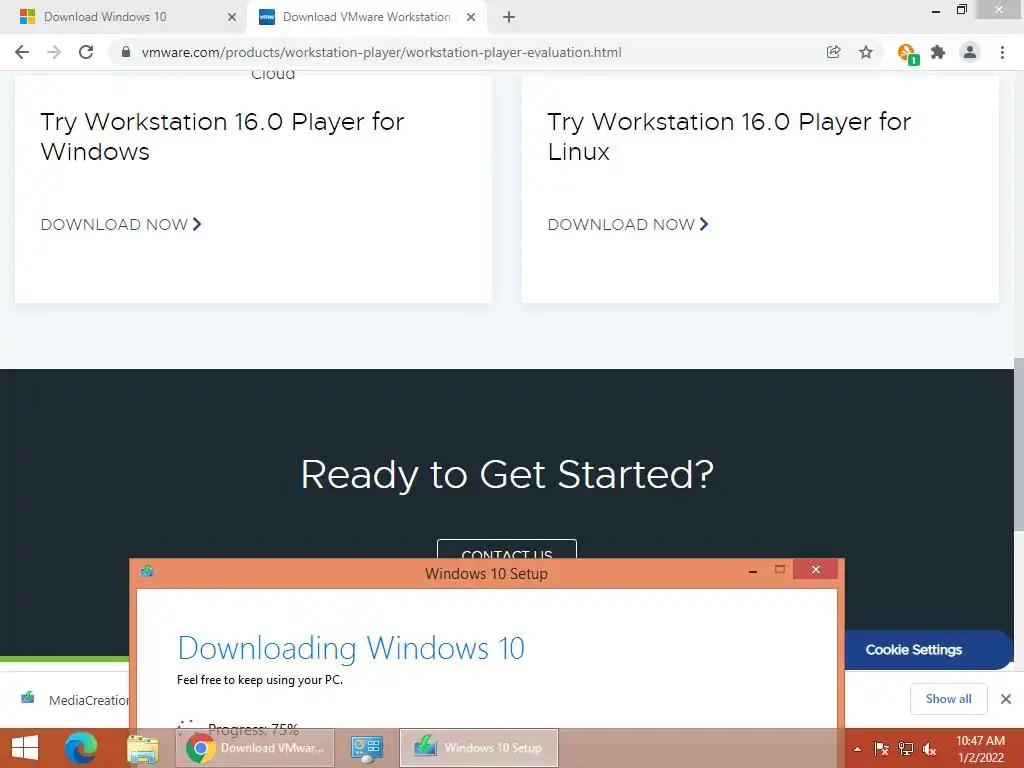Reload the VMware page
The image size is (1024, 768).
tap(86, 52)
